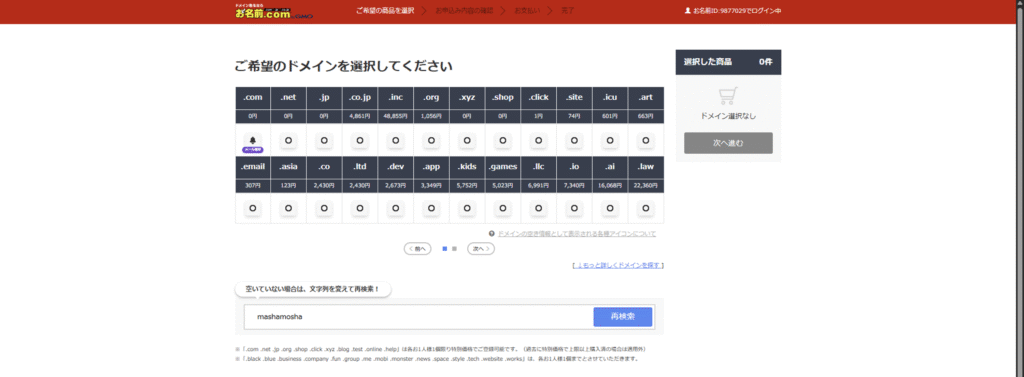Click step 完了 in header
This screenshot has width=1024, height=377.
click(568, 11)
